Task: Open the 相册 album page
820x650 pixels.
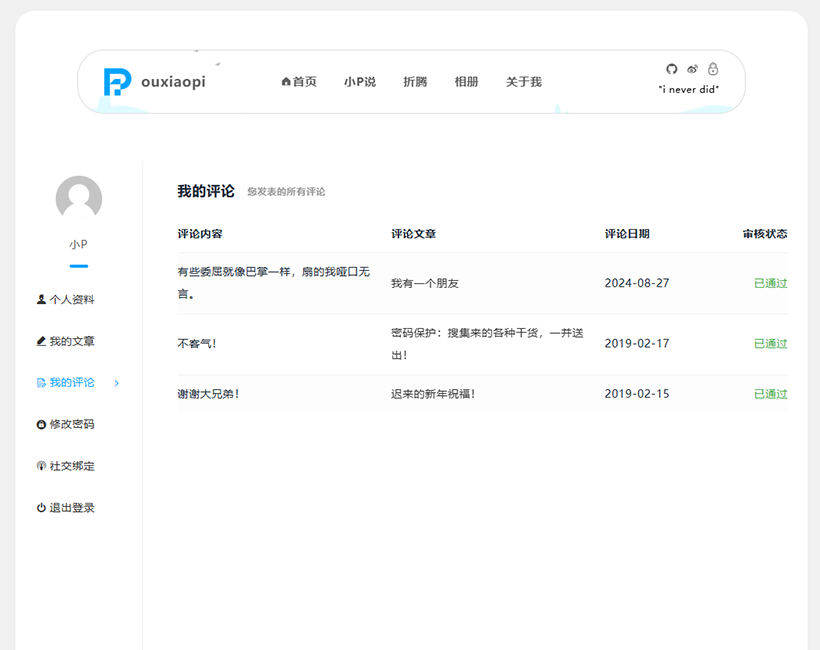Action: pyautogui.click(x=466, y=82)
